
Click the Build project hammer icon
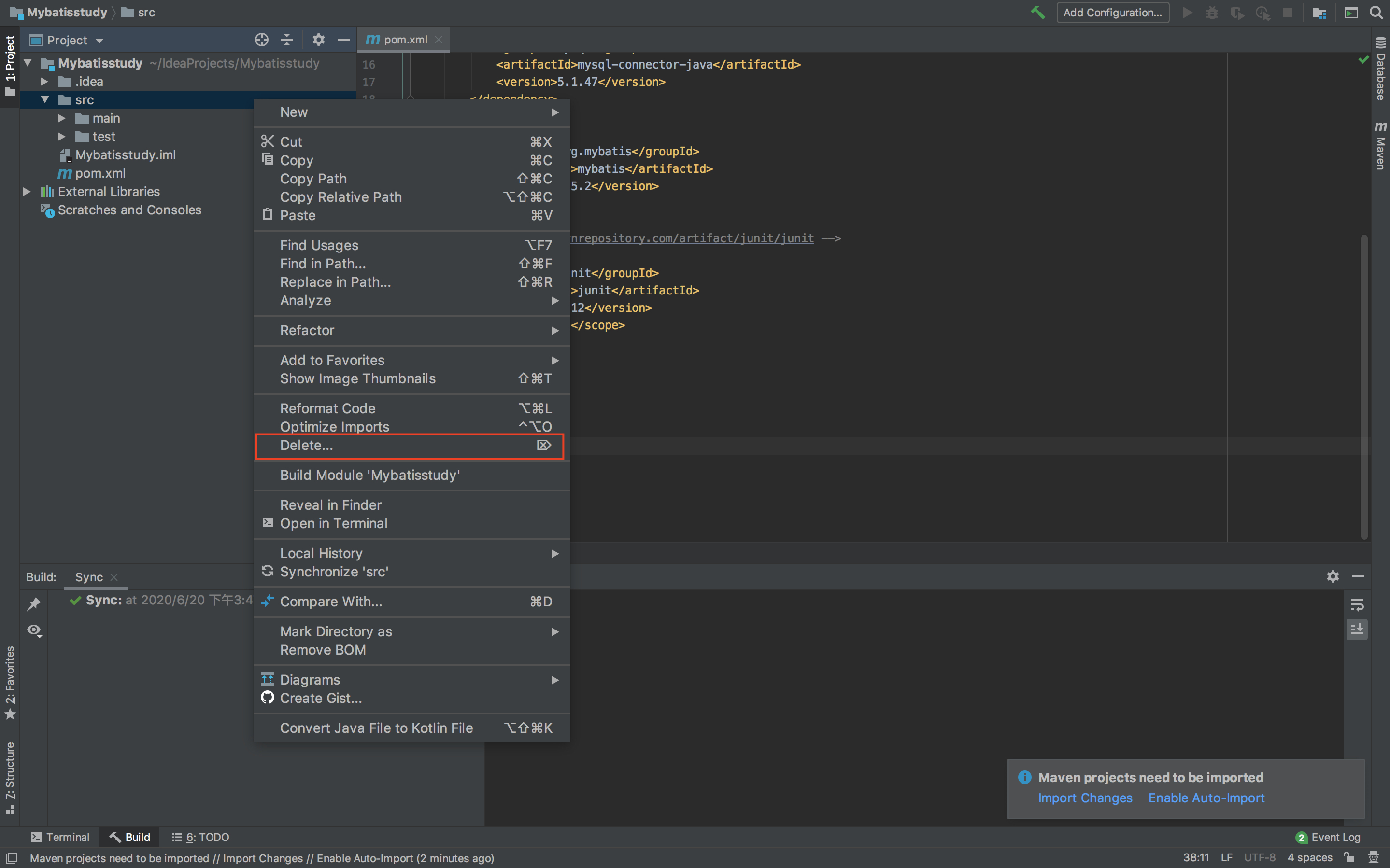1037,12
